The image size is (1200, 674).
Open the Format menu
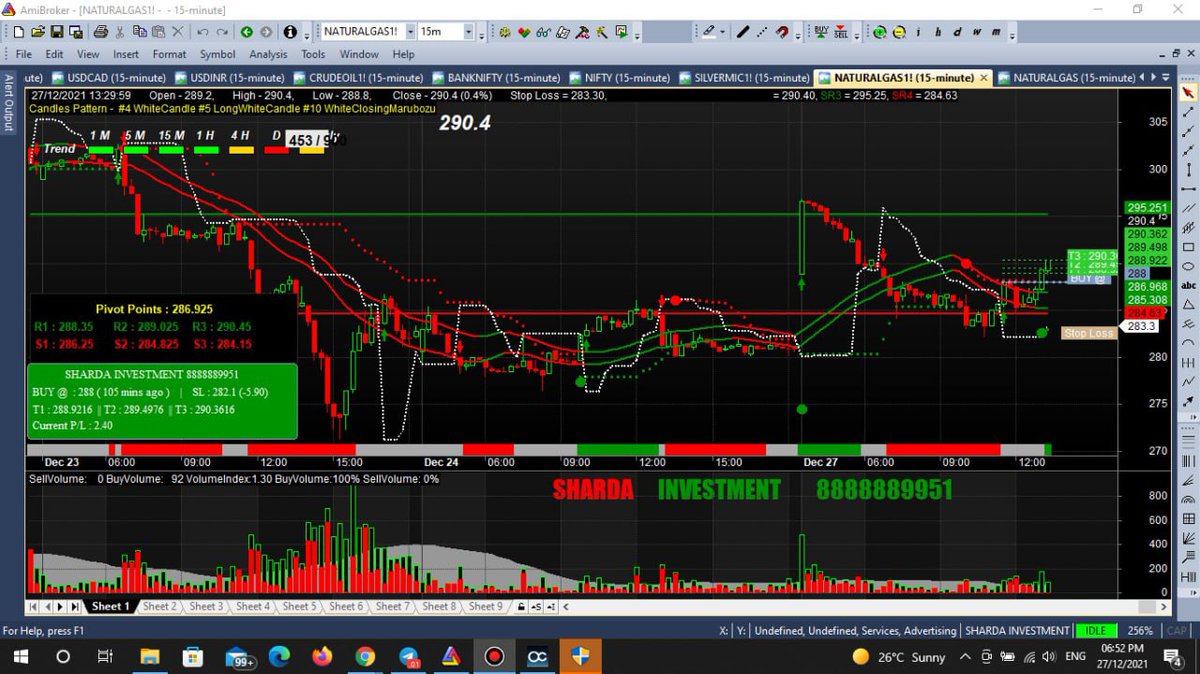[x=169, y=54]
